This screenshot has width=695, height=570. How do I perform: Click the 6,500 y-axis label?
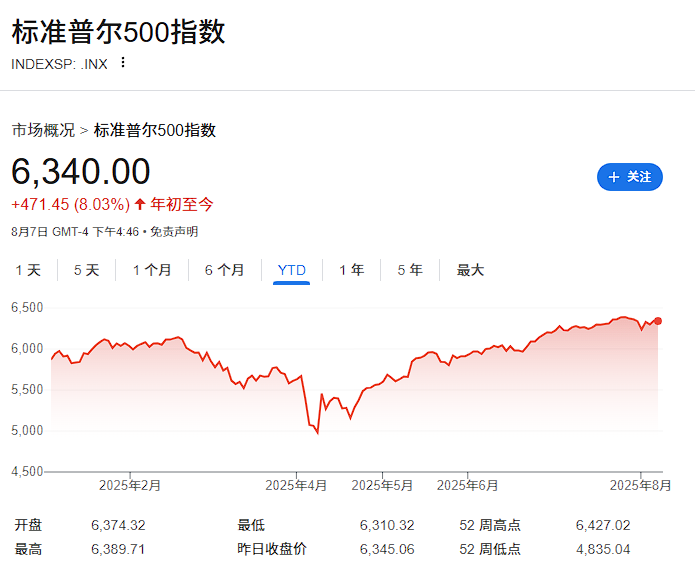[x=27, y=308]
